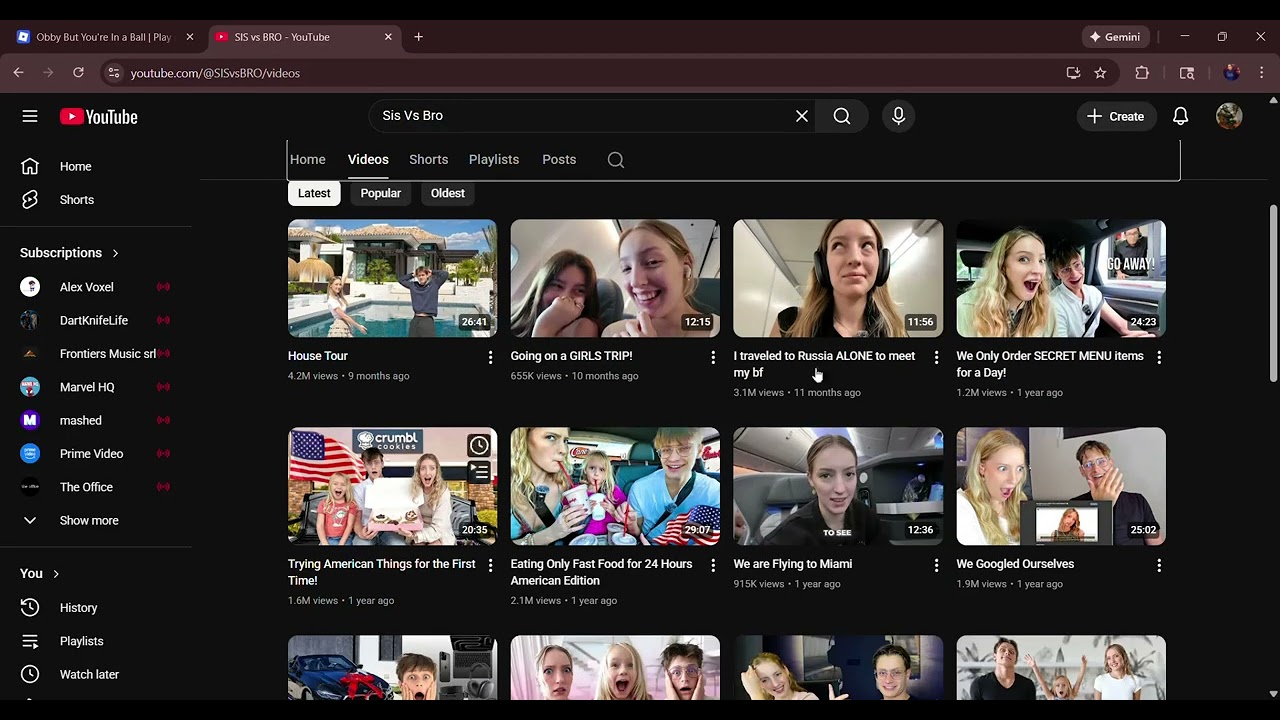The width and height of the screenshot is (1280, 720).
Task: Close the SIS vs BRO YouTube browser tab
Action: (388, 37)
